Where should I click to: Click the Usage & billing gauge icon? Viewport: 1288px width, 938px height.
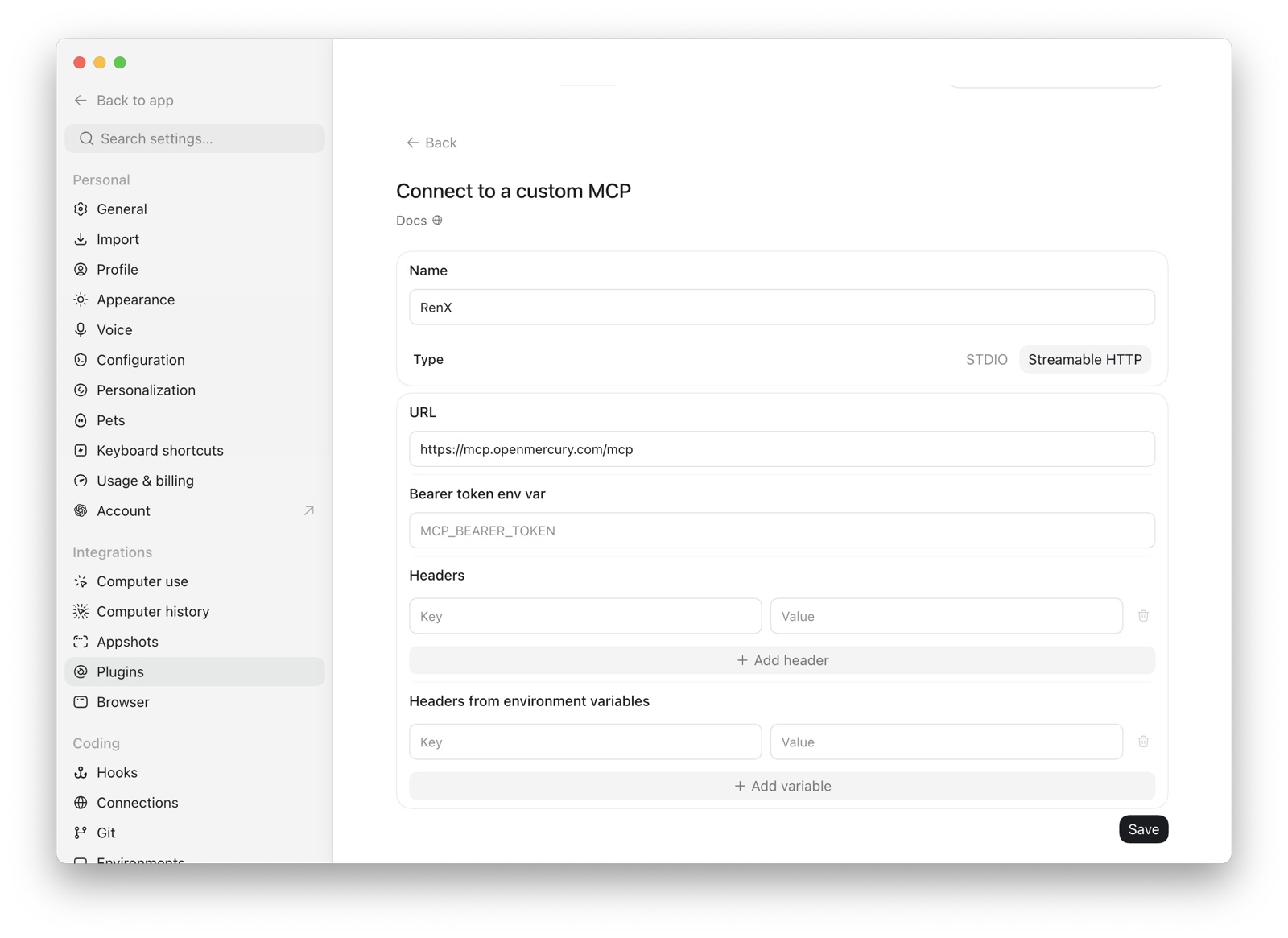(80, 481)
